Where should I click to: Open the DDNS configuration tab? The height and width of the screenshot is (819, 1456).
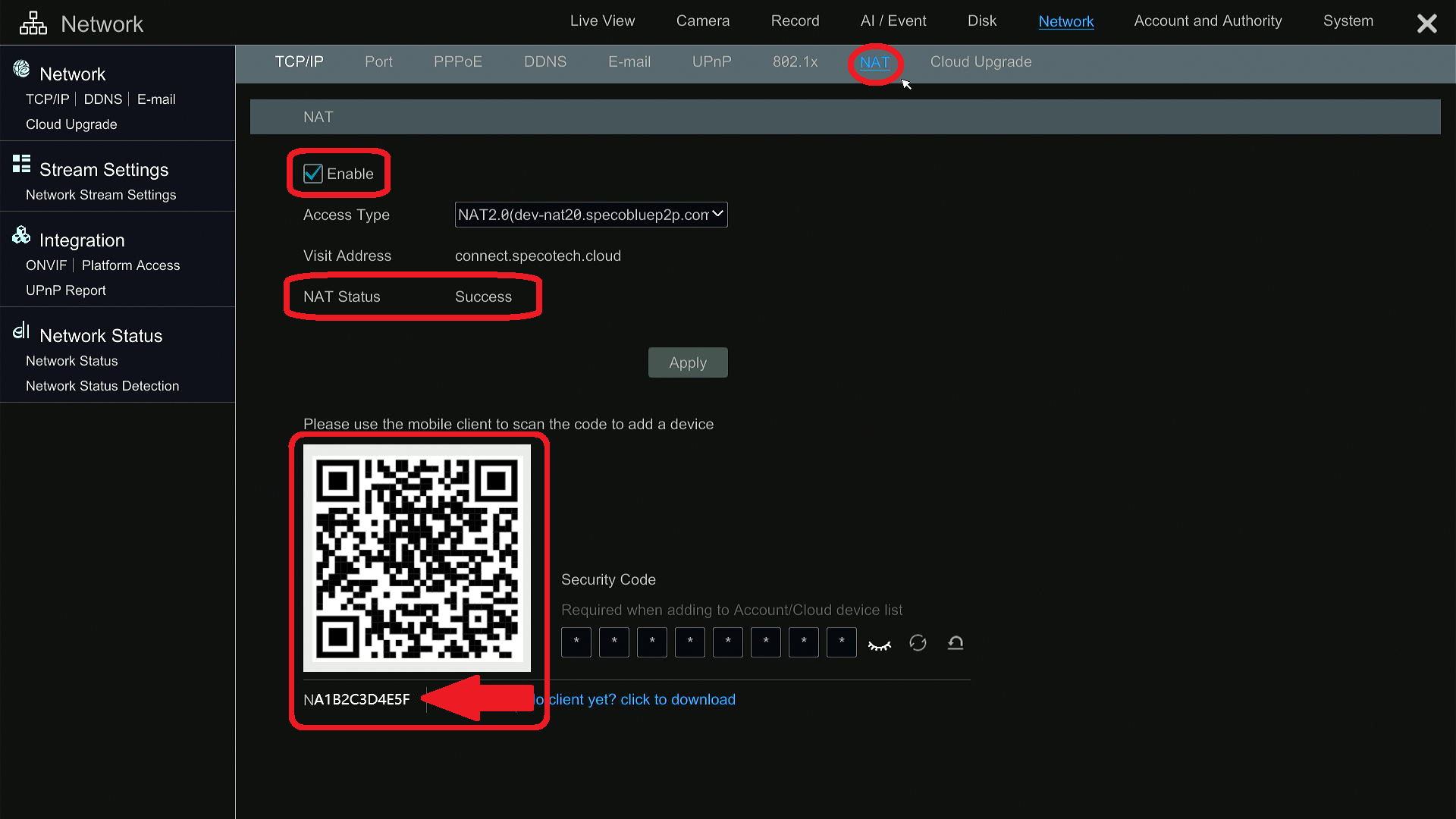(x=545, y=62)
